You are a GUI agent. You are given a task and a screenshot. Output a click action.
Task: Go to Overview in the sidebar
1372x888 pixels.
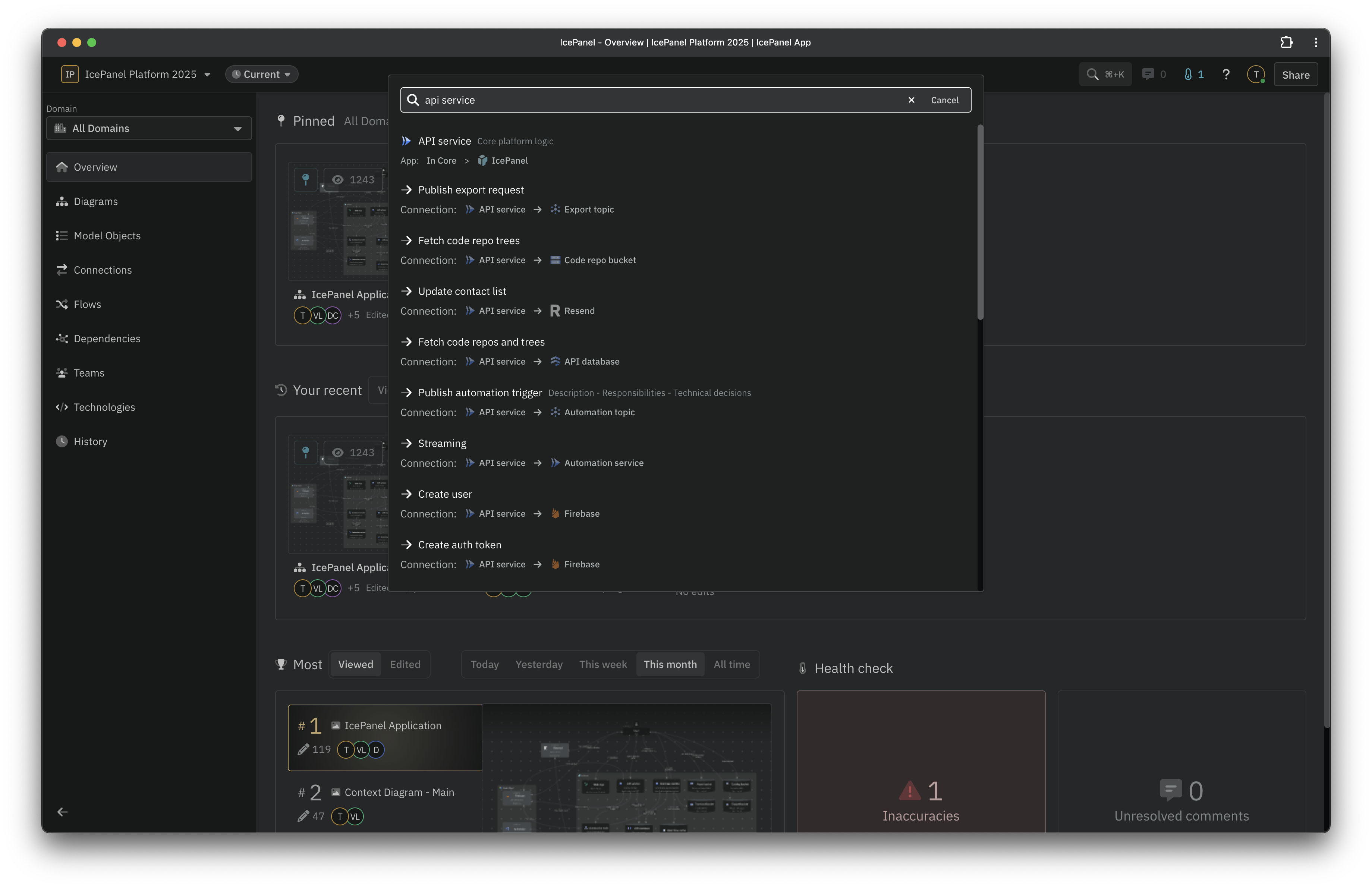coord(149,167)
